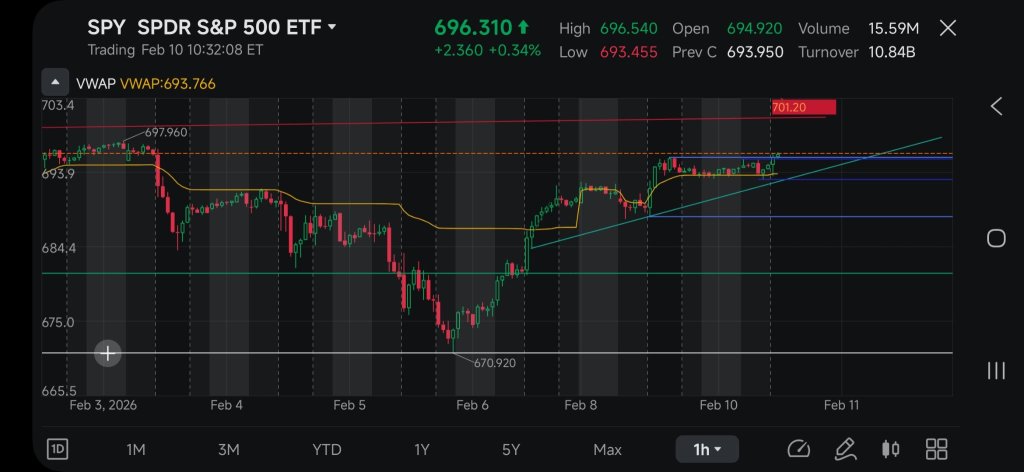This screenshot has height=472, width=1024.
Task: Open the speedometer indicator settings icon
Action: pos(798,449)
